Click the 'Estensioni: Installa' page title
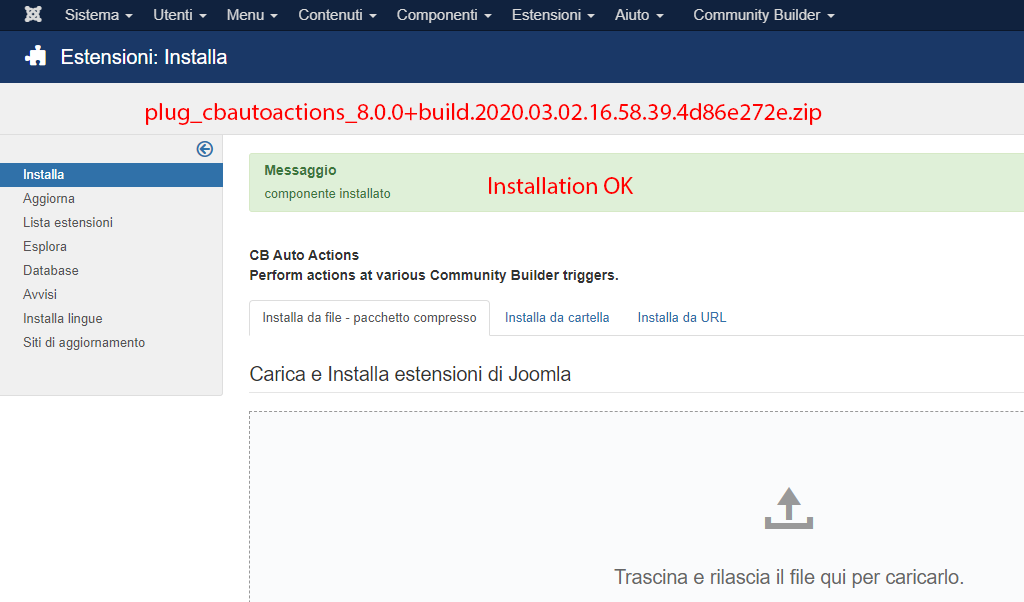The image size is (1024, 602). [x=144, y=57]
